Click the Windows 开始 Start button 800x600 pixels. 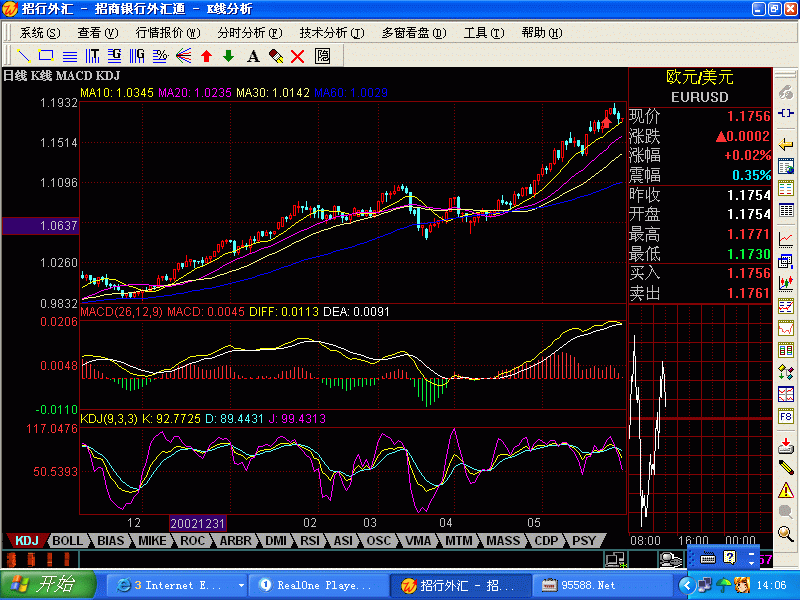click(48, 585)
